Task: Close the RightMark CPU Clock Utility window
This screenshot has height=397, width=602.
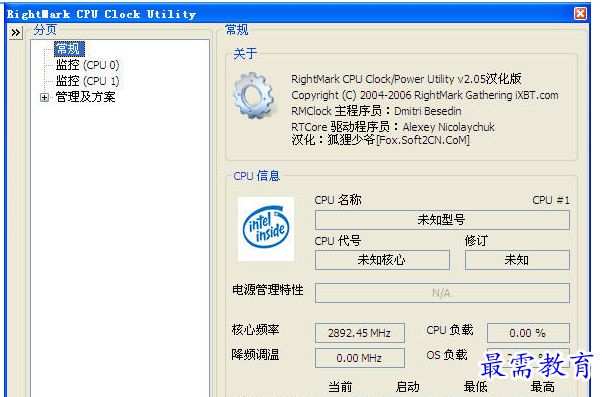Action: click(x=580, y=14)
